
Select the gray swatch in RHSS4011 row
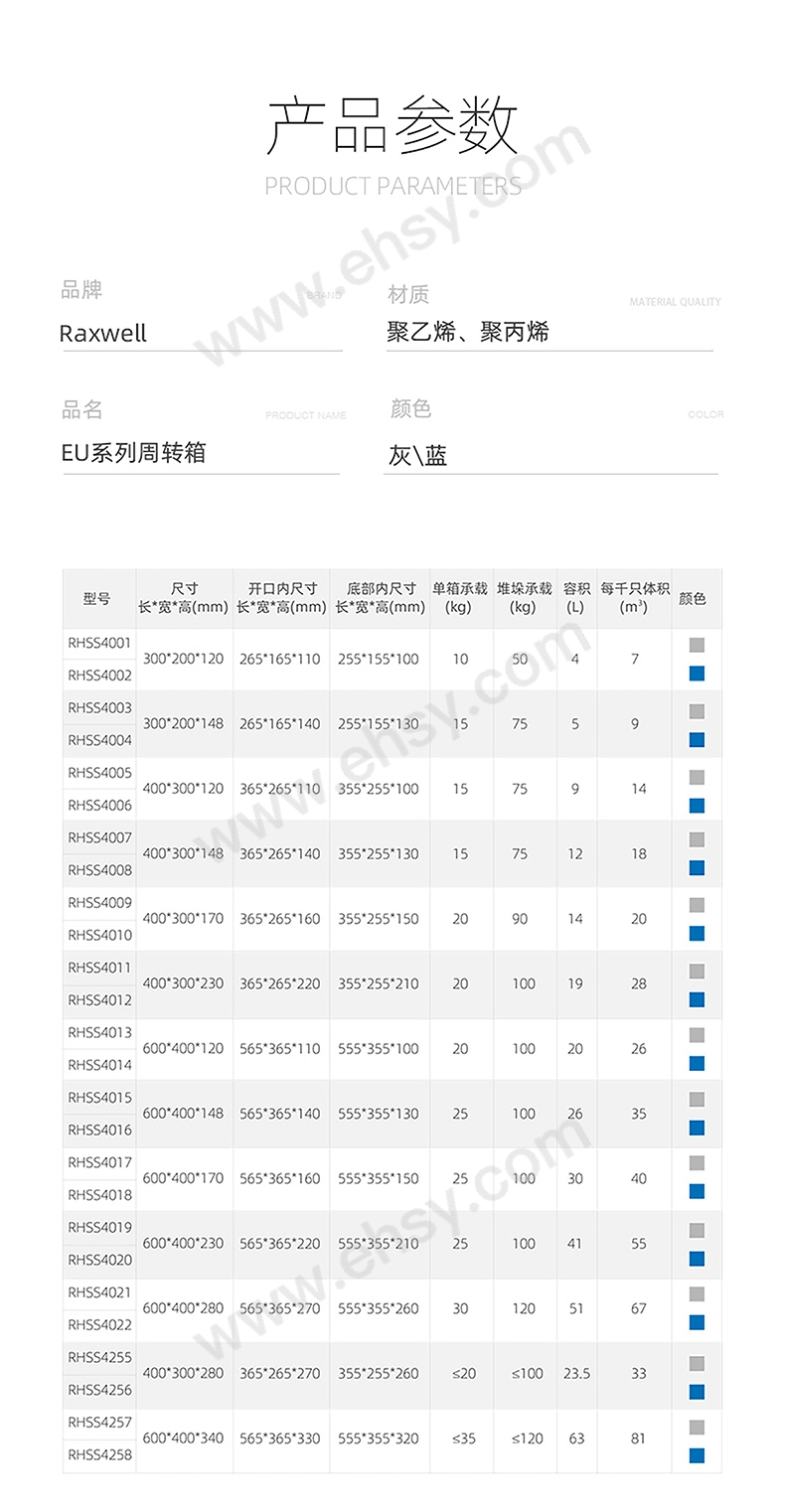coord(697,971)
